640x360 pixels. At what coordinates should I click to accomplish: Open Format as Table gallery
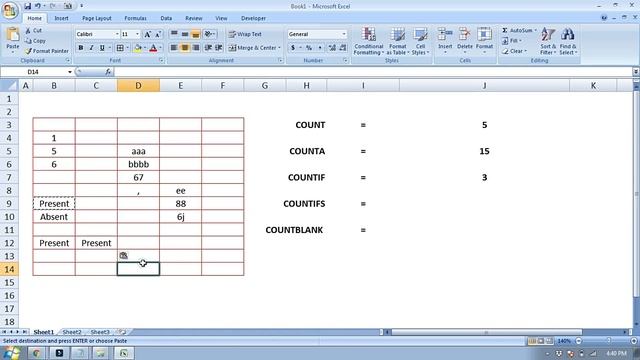[397, 41]
